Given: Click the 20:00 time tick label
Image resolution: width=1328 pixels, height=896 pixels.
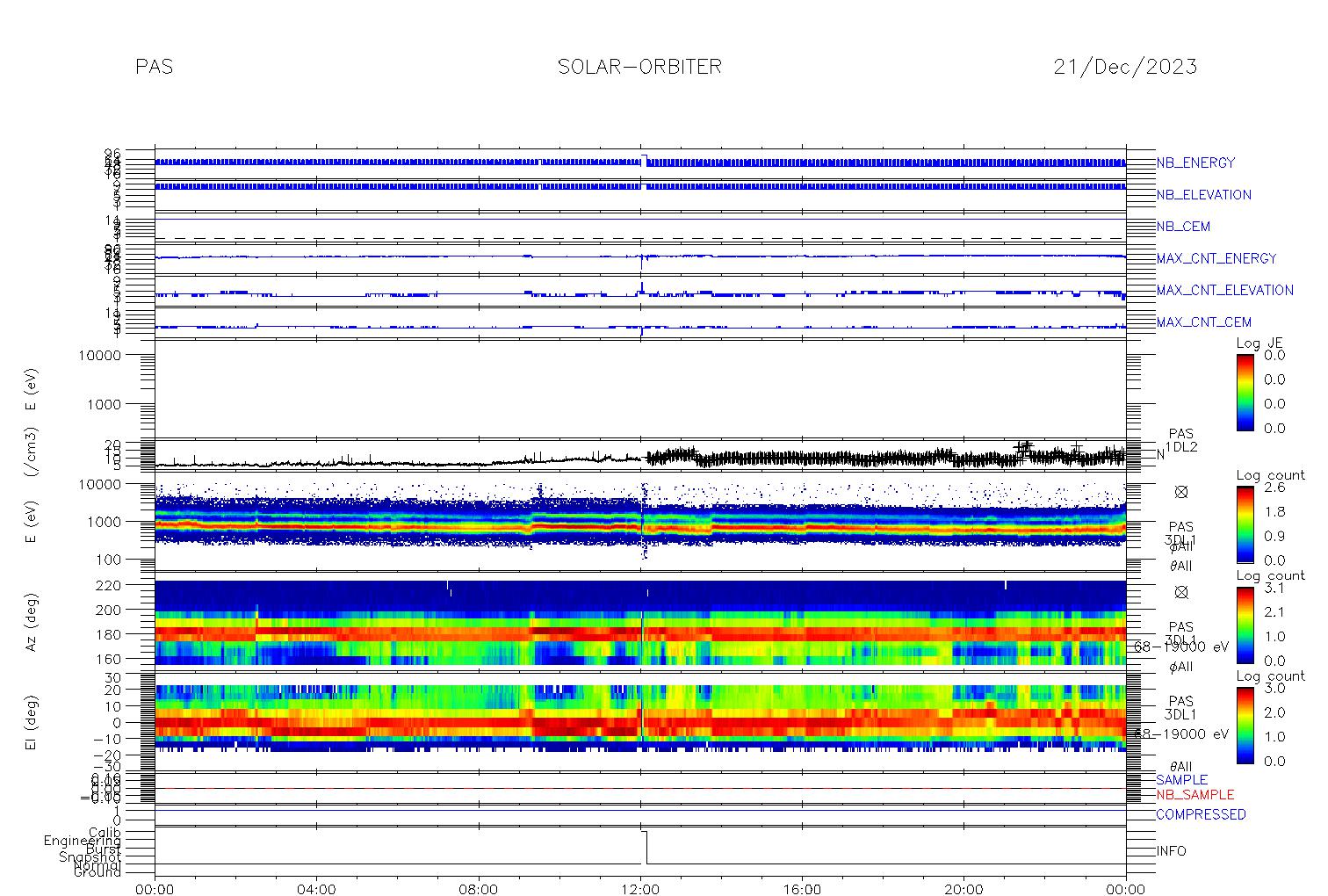Looking at the screenshot, I should (964, 889).
